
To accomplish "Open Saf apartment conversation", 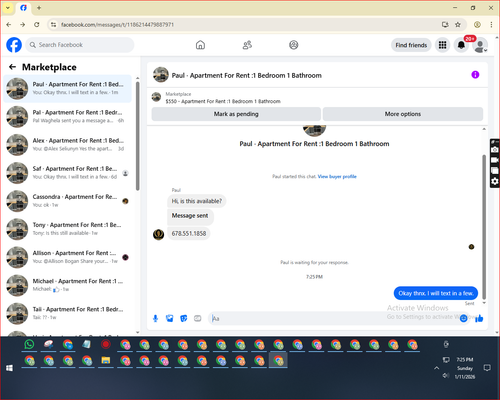I will tap(68, 173).
